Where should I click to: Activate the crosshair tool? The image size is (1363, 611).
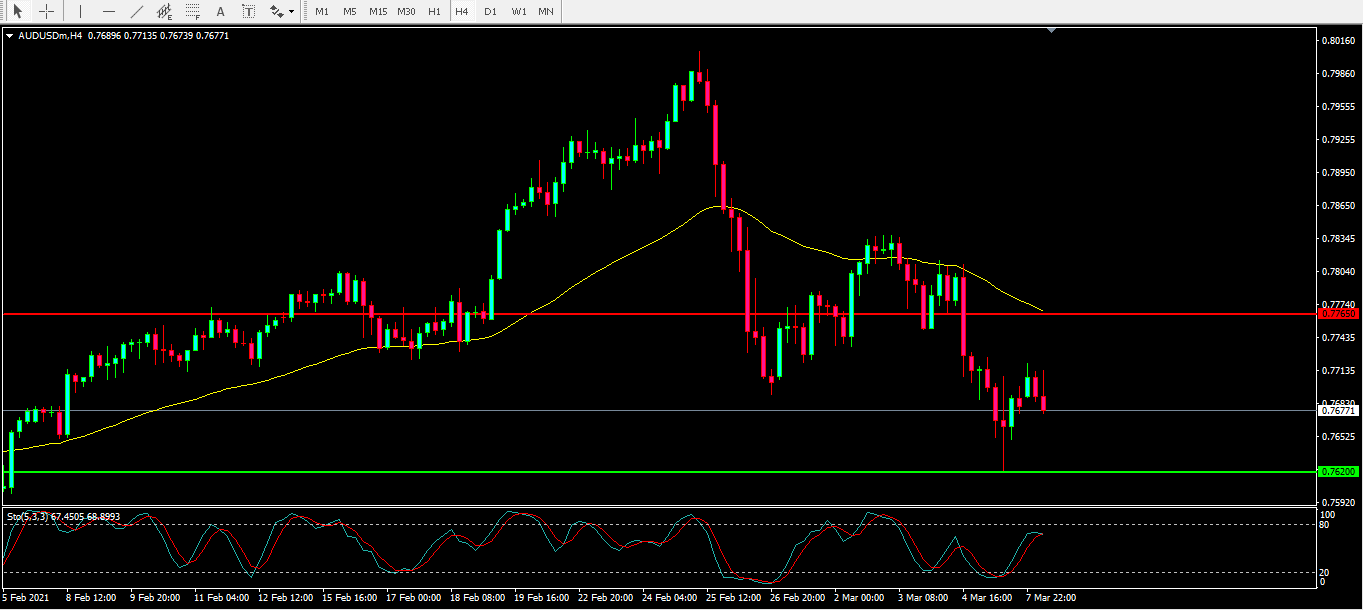click(47, 12)
